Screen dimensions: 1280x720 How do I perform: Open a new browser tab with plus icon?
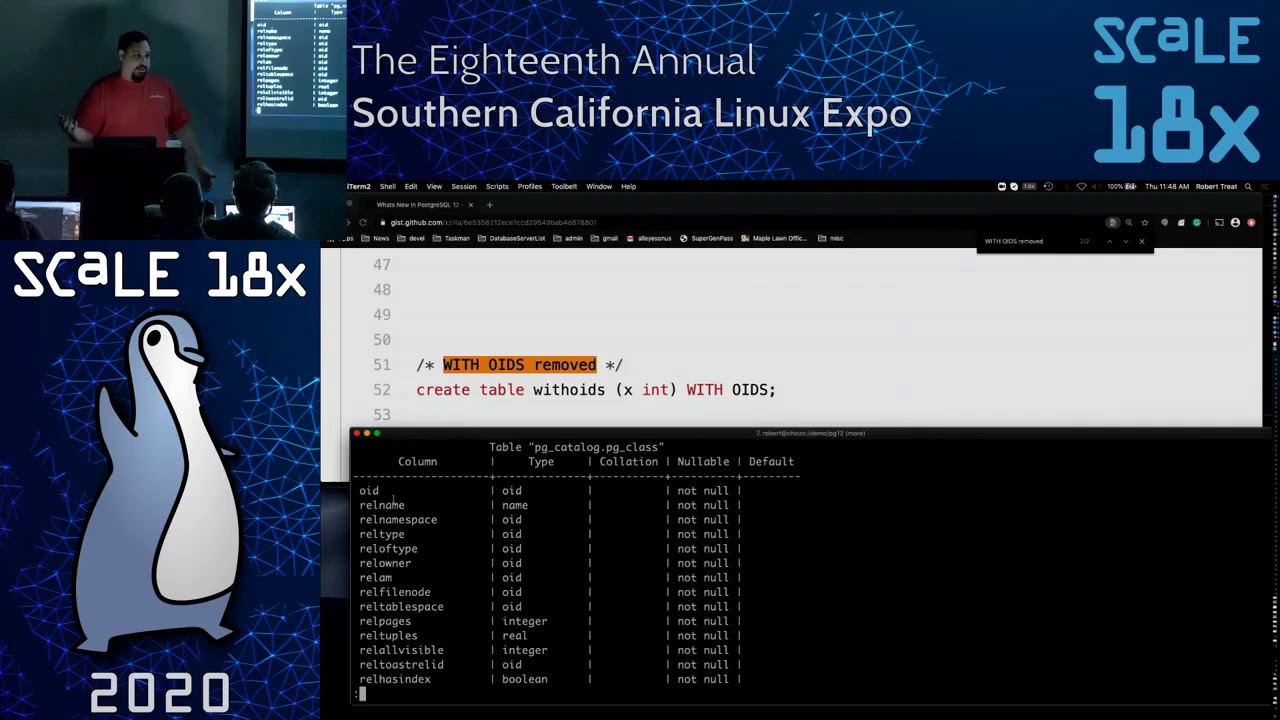(x=489, y=205)
